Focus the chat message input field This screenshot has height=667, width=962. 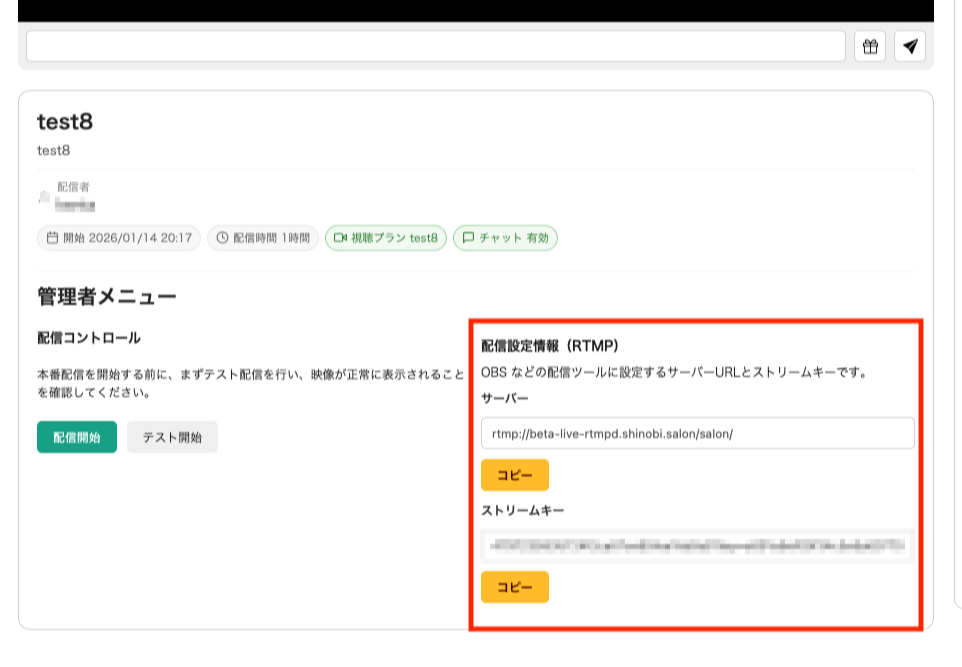[436, 46]
